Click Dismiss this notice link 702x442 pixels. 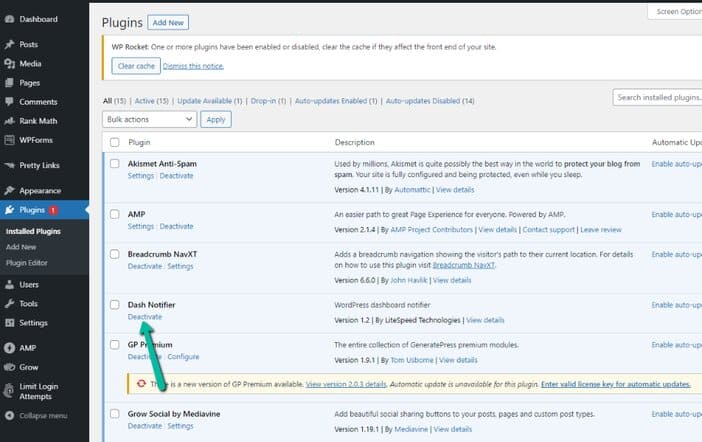(x=193, y=66)
